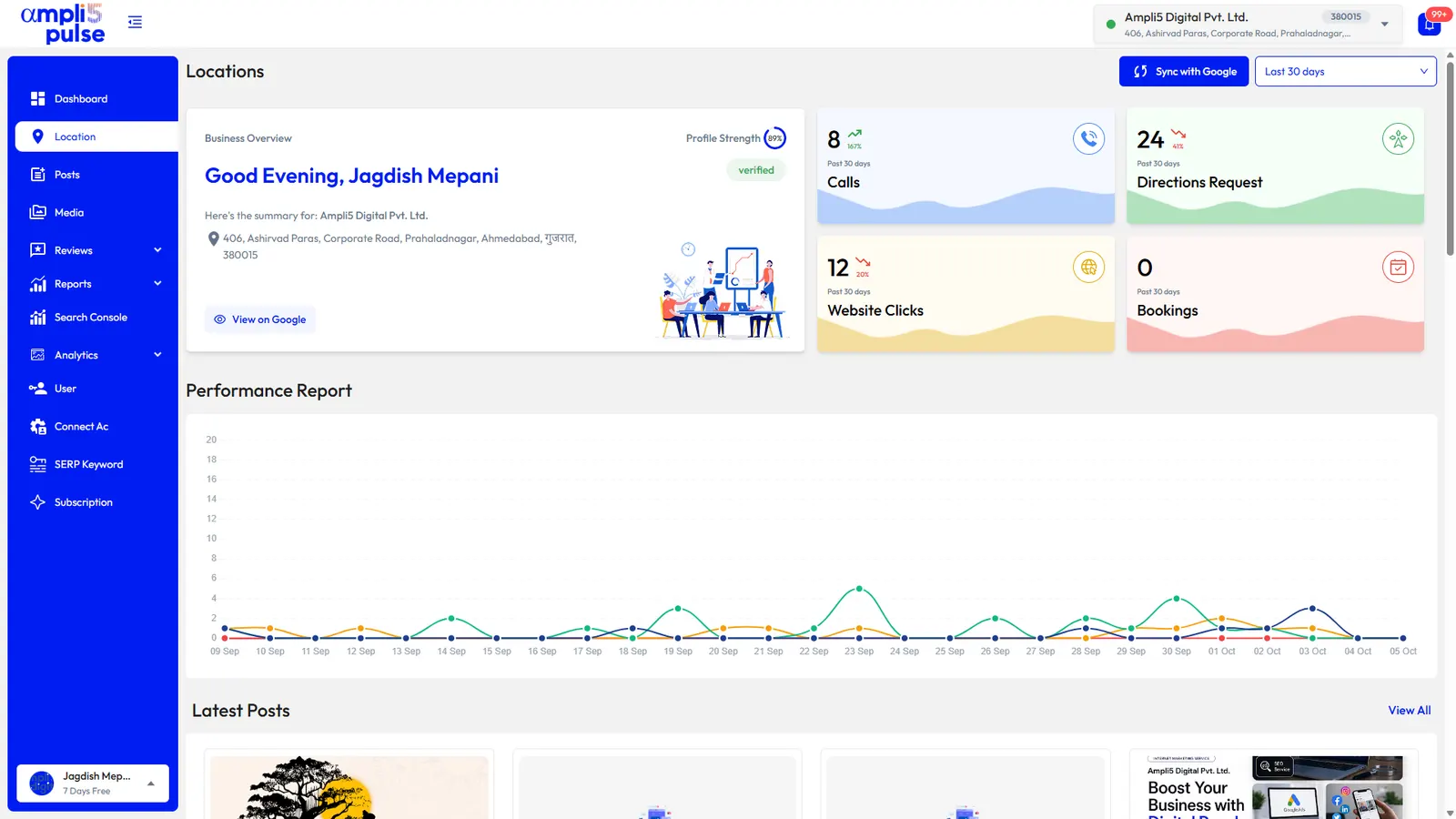1456x819 pixels.
Task: Click the phone icon on Calls card
Action: coord(1088,139)
